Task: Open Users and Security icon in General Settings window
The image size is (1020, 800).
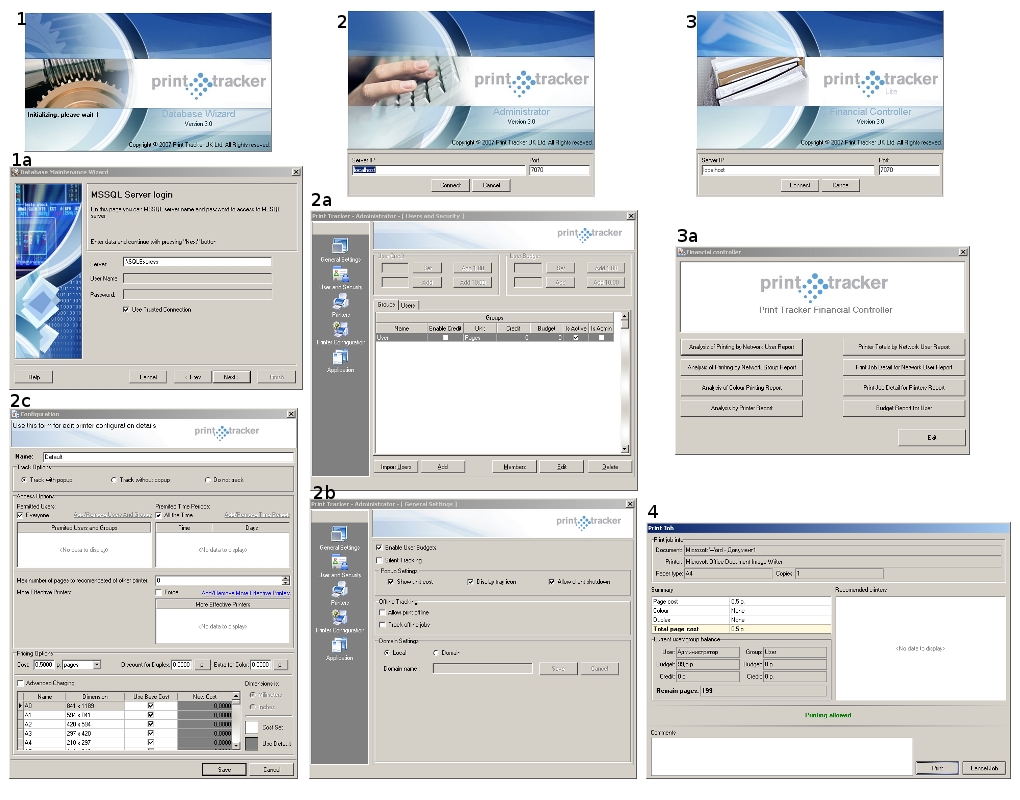Action: 340,561
